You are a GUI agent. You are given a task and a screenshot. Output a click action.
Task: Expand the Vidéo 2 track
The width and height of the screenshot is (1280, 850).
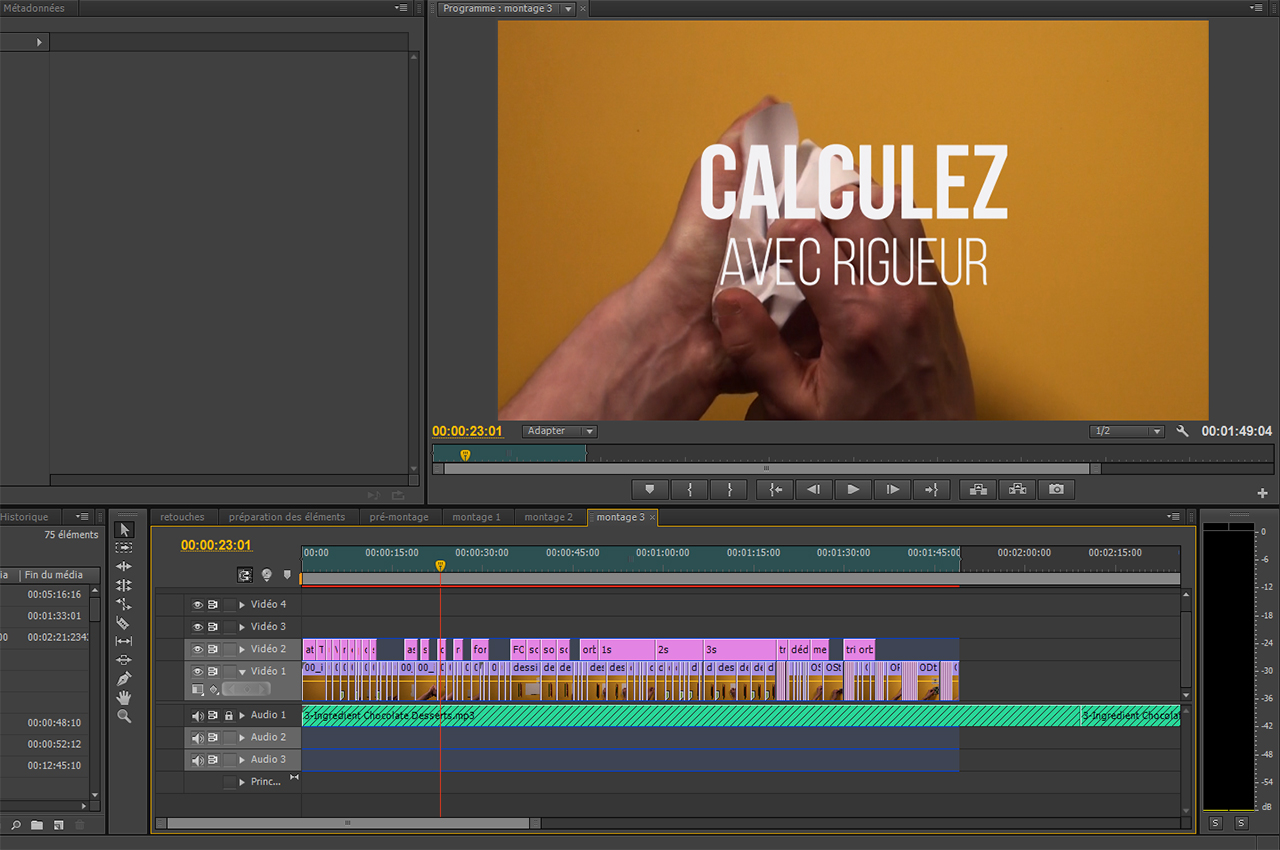242,649
